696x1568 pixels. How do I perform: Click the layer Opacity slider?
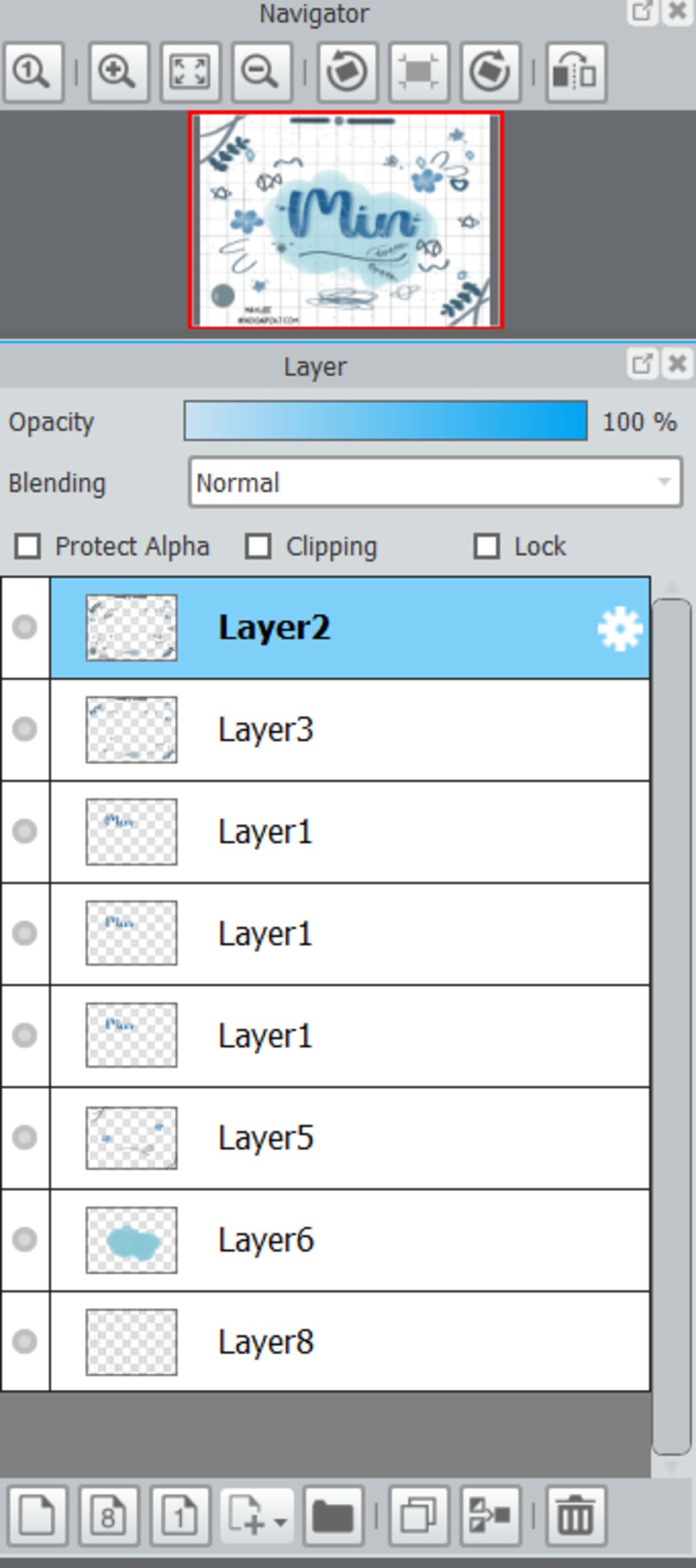pos(385,421)
